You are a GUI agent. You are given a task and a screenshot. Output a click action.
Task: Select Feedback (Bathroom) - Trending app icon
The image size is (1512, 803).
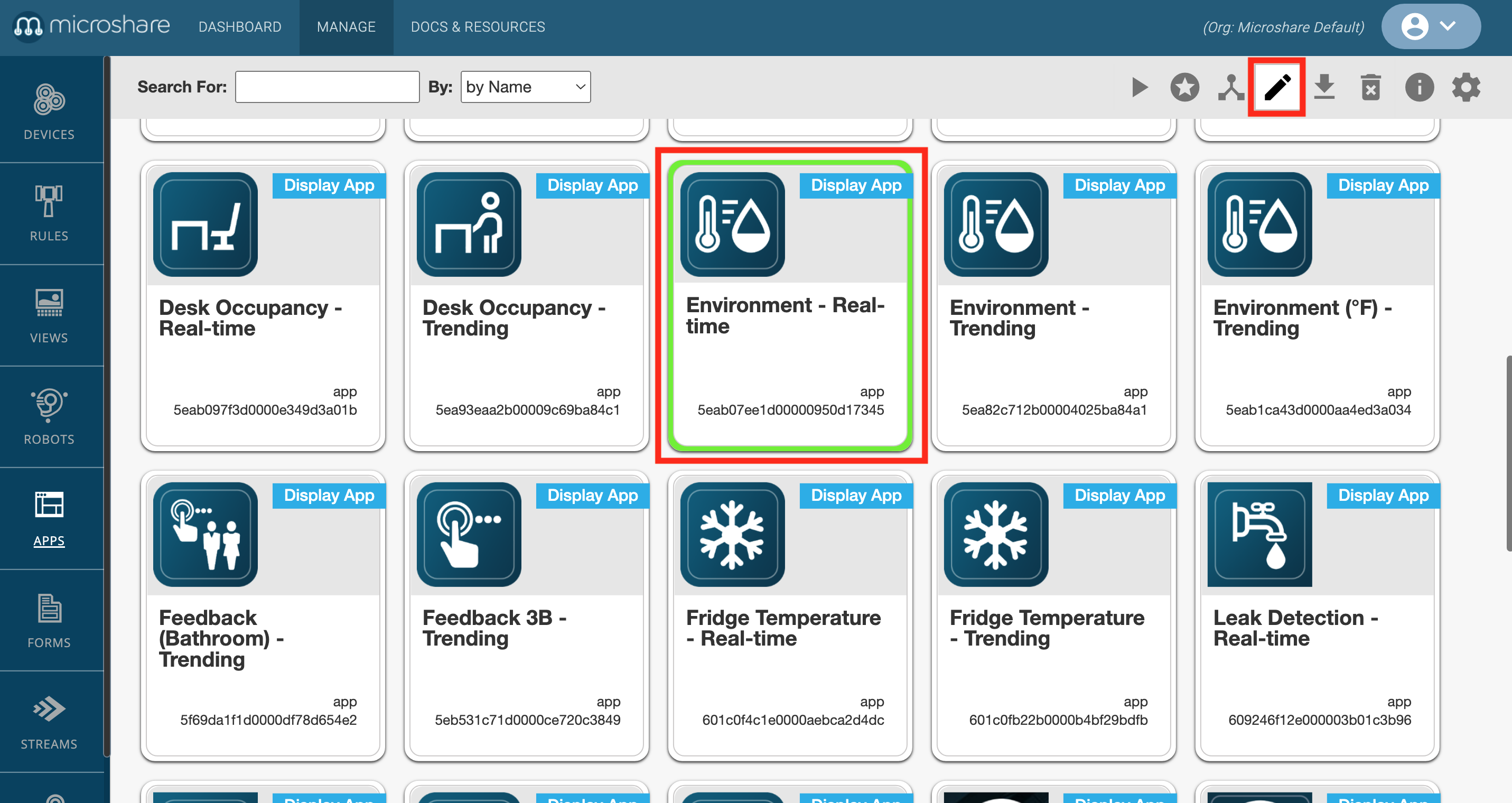pos(206,534)
